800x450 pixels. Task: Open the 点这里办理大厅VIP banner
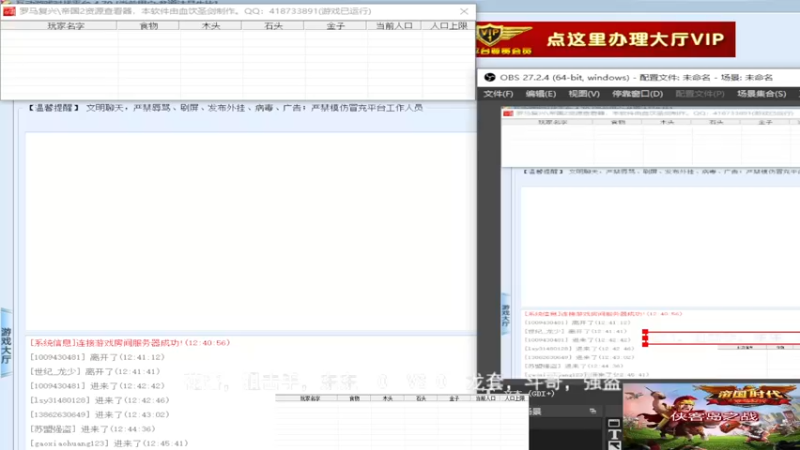click(x=606, y=39)
